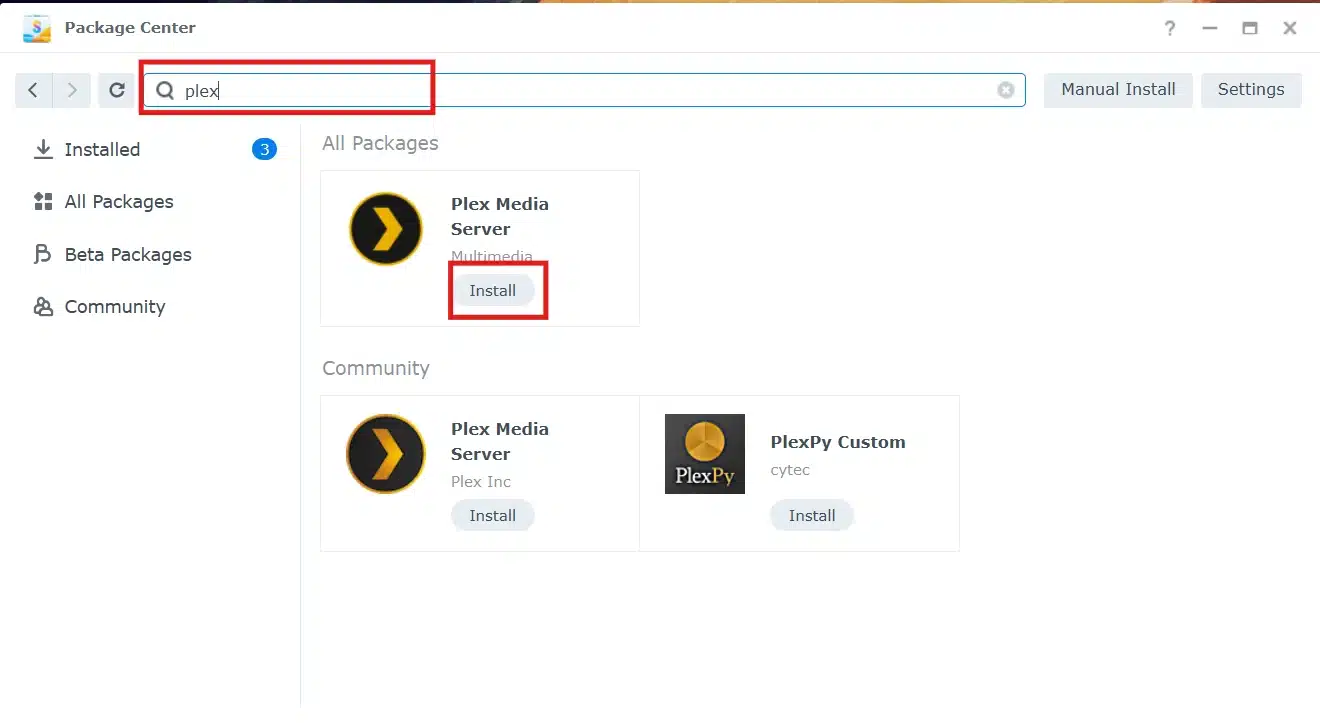This screenshot has width=1320, height=723.
Task: Click the magnifying glass search icon
Action: (x=163, y=90)
